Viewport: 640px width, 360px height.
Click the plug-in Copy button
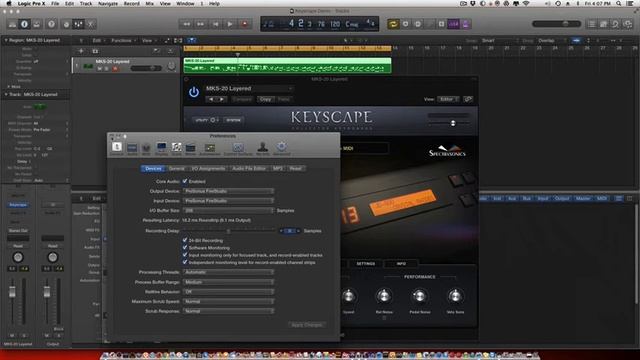click(265, 99)
